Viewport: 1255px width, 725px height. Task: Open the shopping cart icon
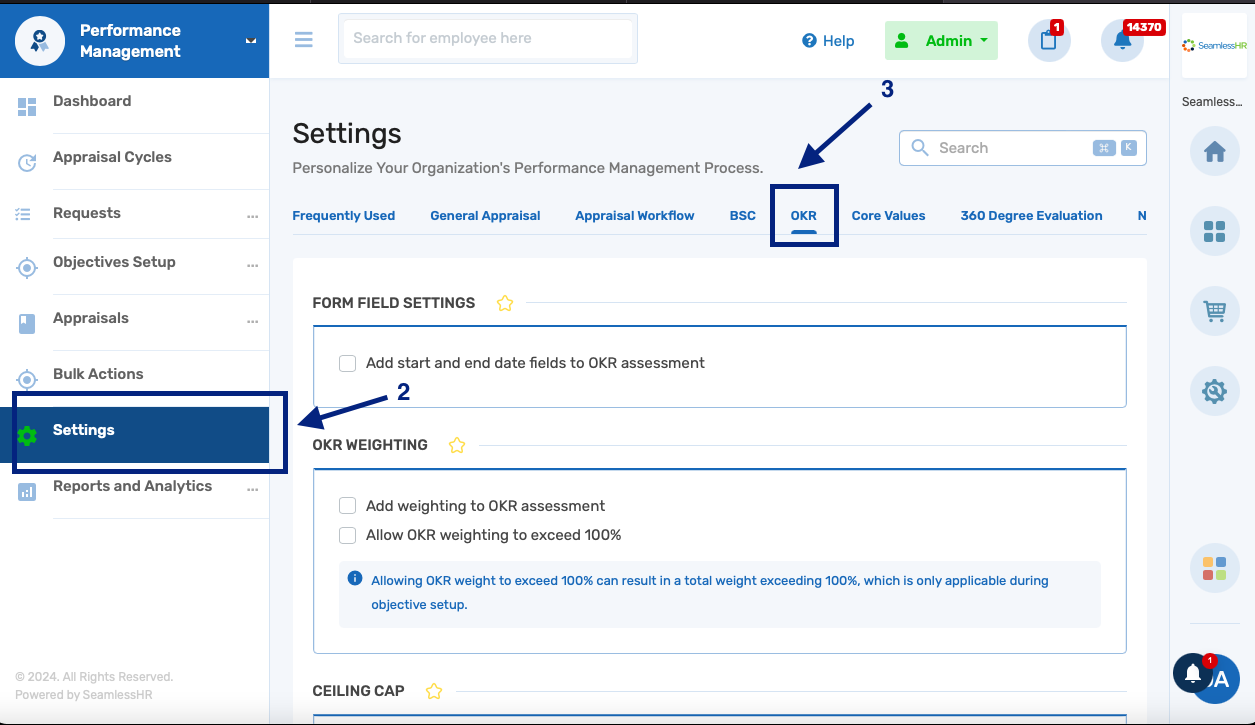1215,312
